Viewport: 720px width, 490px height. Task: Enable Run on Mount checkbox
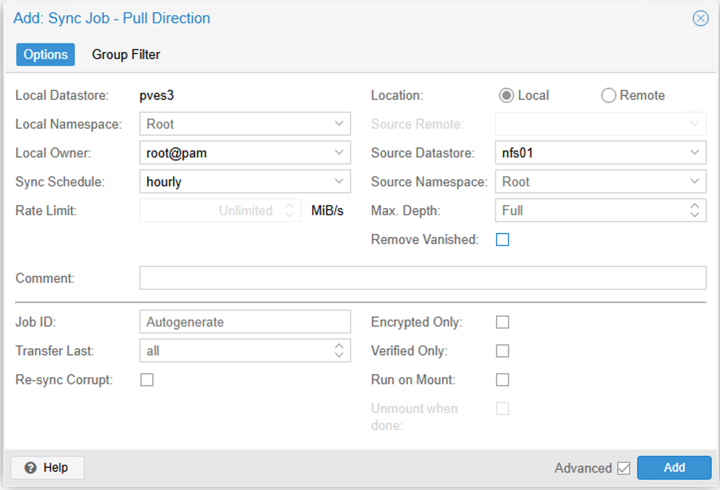point(503,380)
